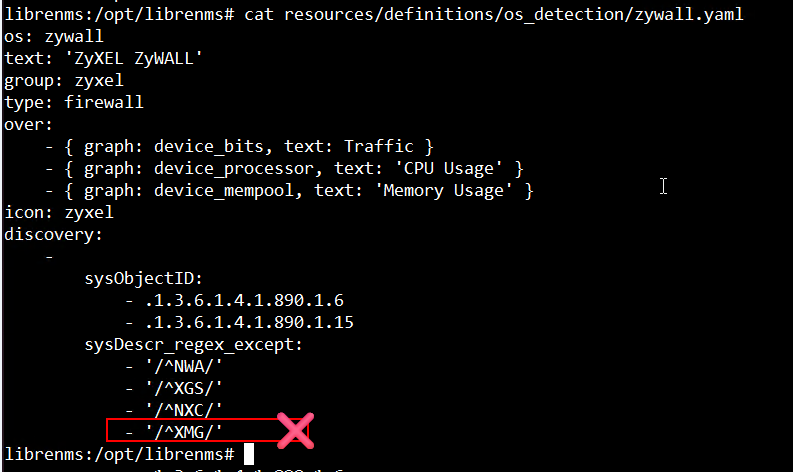Click the 'type: firewall' line
Image resolution: width=793 pixels, height=472 pixels.
(74, 102)
